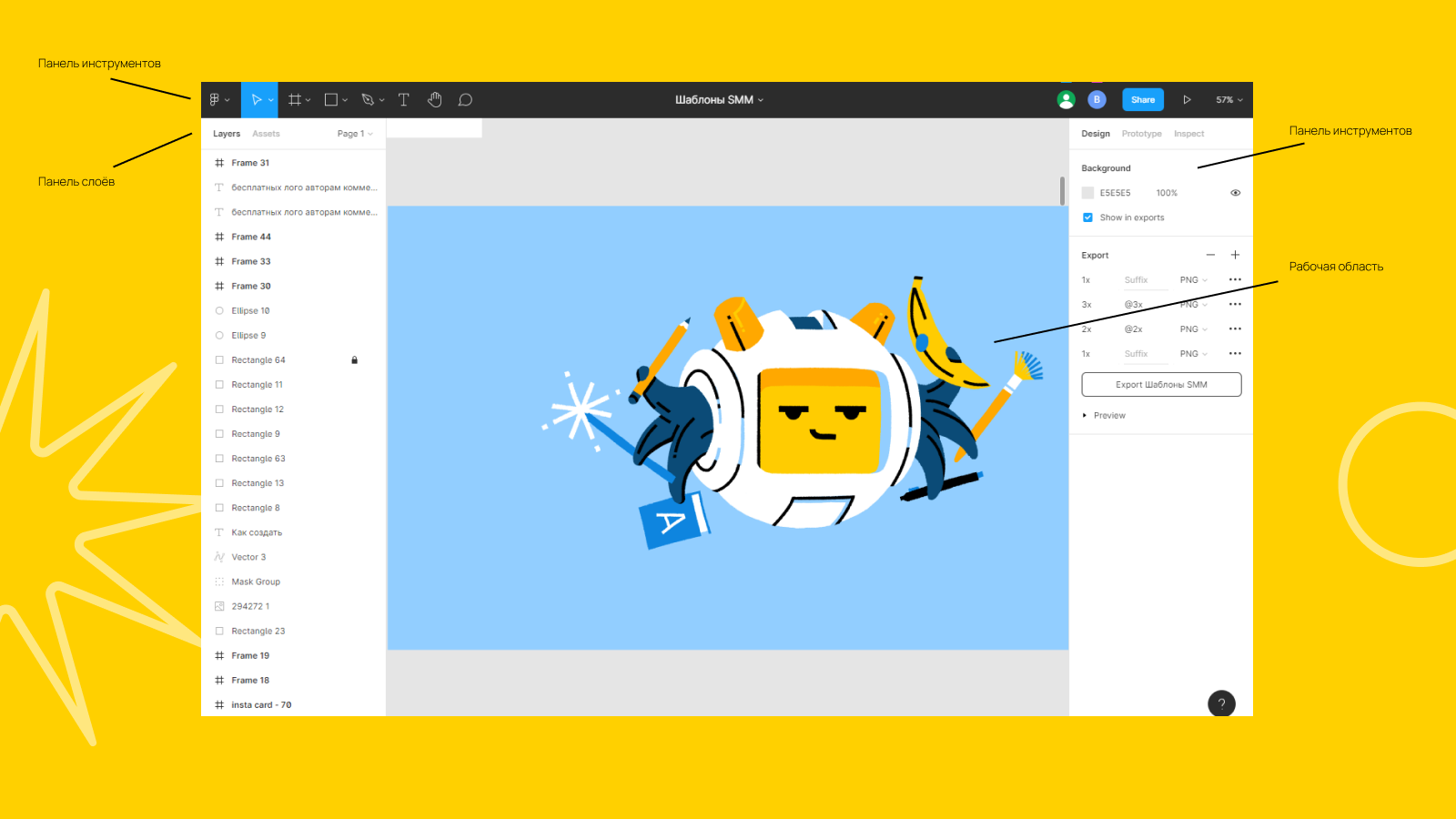Select the Hand tool
This screenshot has height=819, width=1456.
pos(435,100)
